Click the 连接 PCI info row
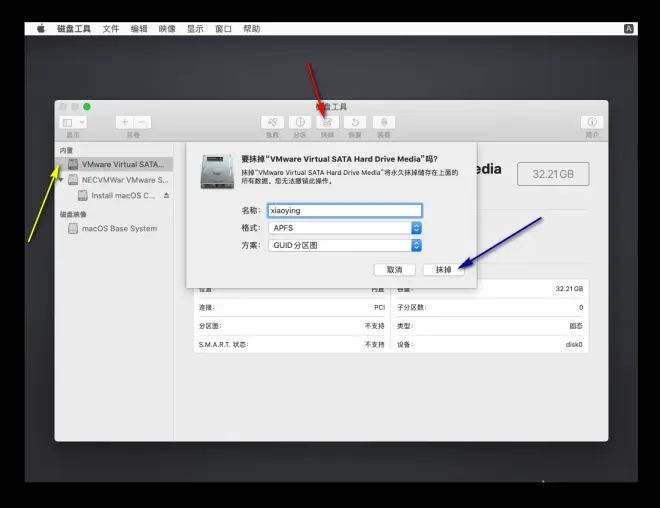Image resolution: width=660 pixels, height=508 pixels. click(x=292, y=307)
